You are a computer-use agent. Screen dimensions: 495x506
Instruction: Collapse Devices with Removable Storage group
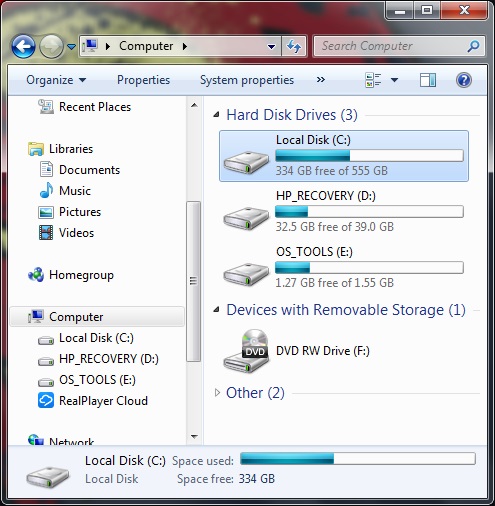pos(217,310)
